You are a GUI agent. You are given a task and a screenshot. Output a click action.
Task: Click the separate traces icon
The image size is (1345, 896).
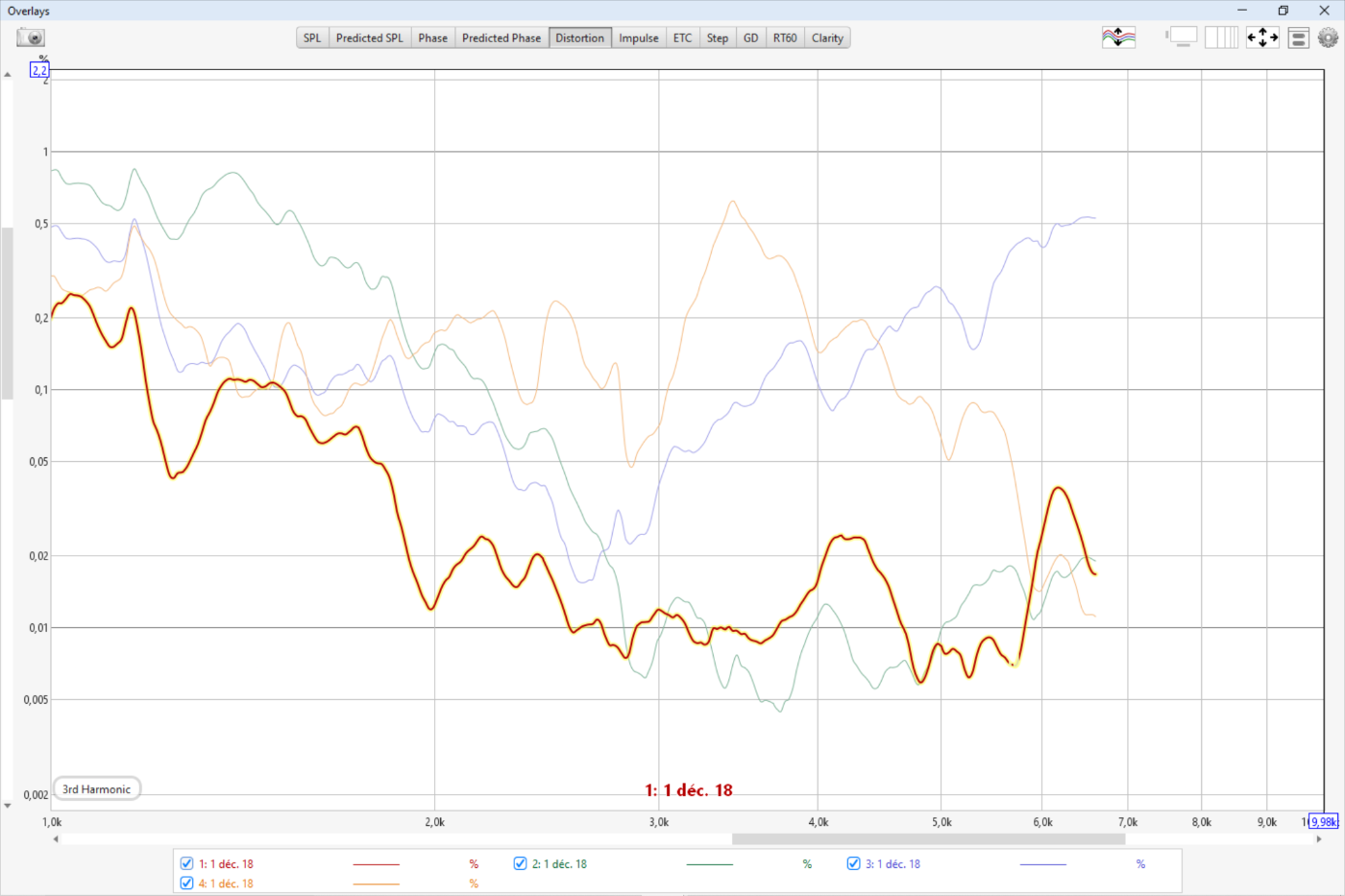point(1118,37)
